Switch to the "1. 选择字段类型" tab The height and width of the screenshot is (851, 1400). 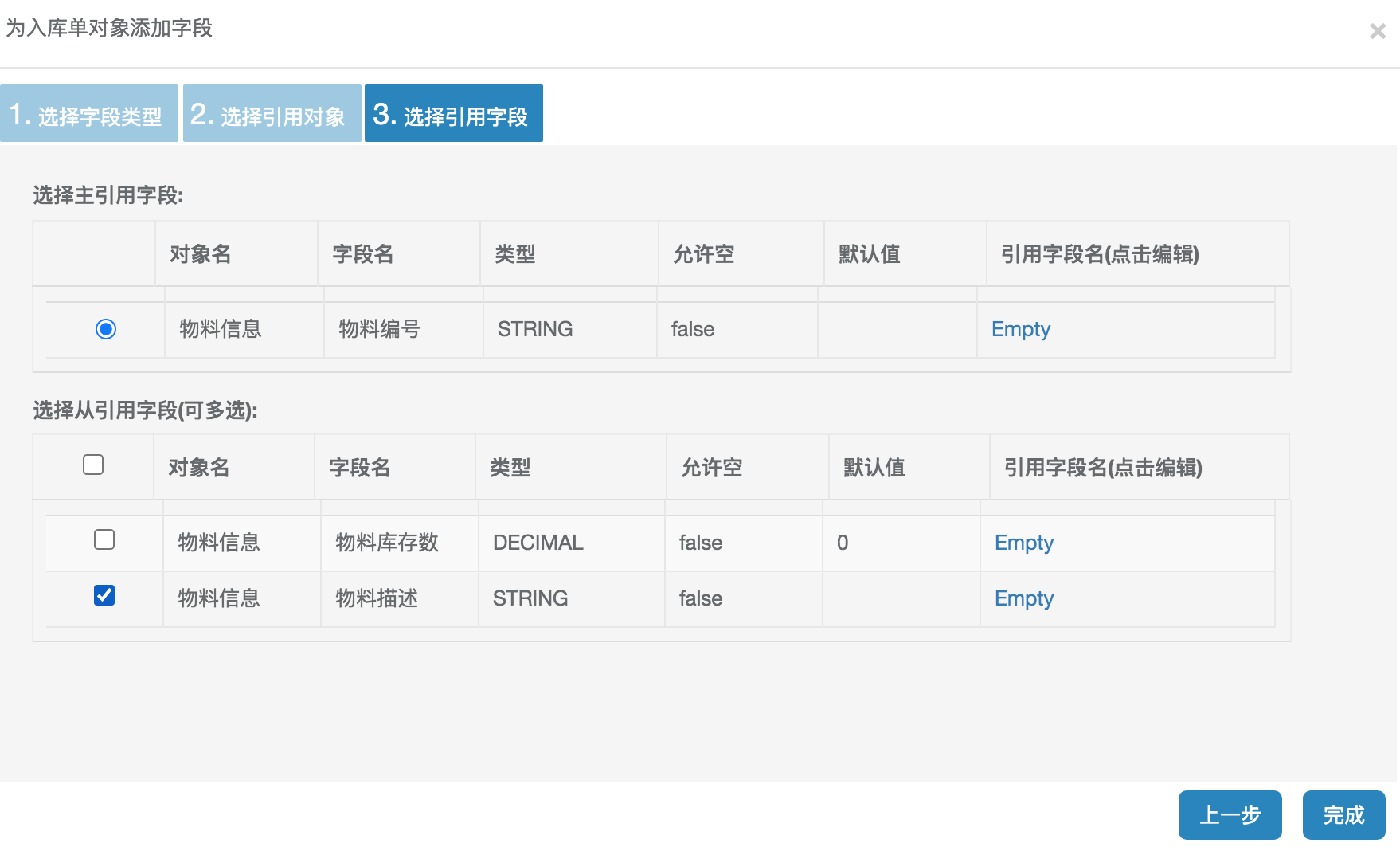[88, 113]
